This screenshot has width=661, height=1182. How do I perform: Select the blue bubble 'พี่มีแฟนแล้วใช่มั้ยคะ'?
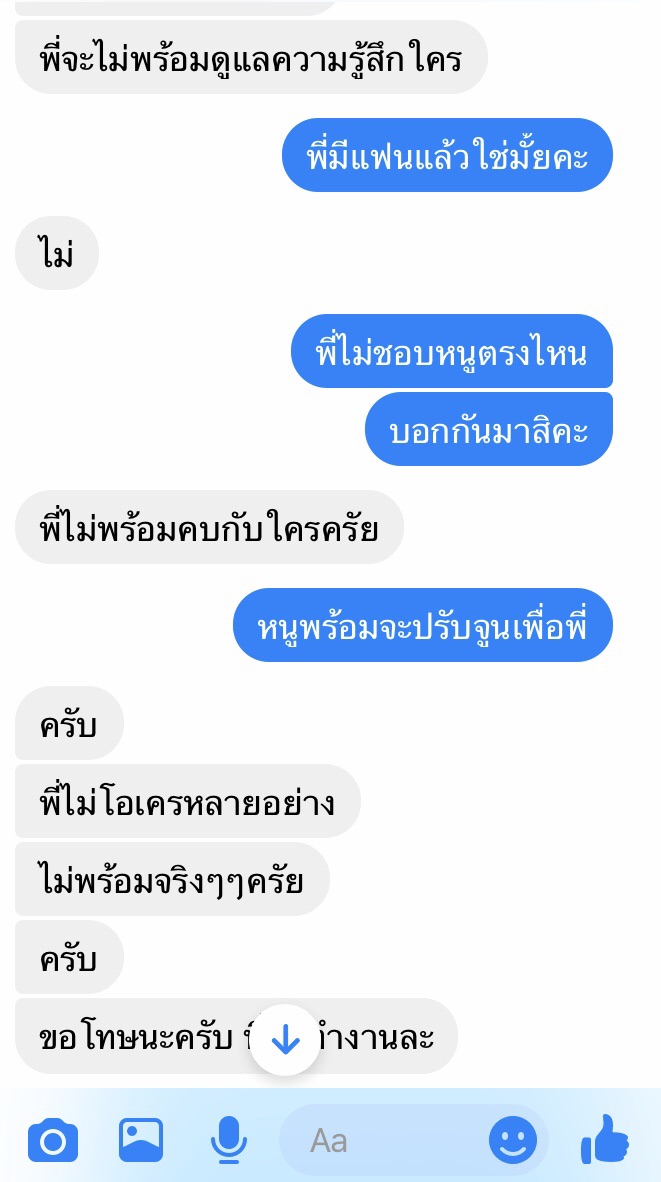448,155
